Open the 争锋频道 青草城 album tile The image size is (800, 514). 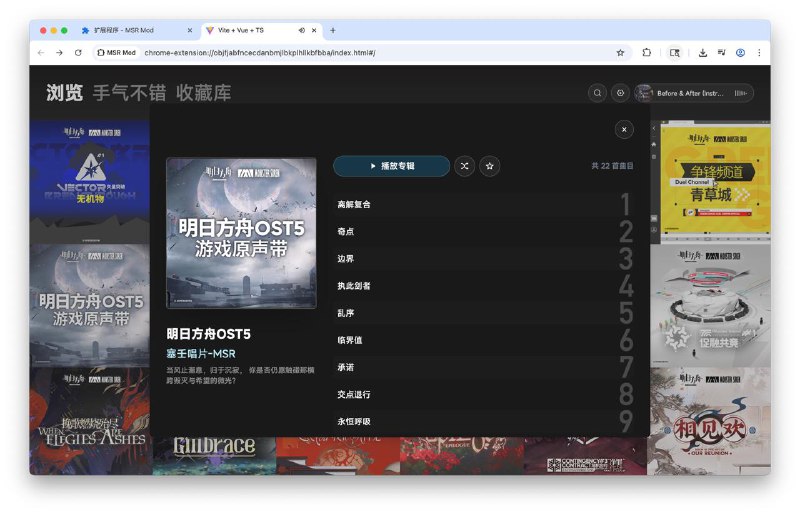tap(715, 182)
